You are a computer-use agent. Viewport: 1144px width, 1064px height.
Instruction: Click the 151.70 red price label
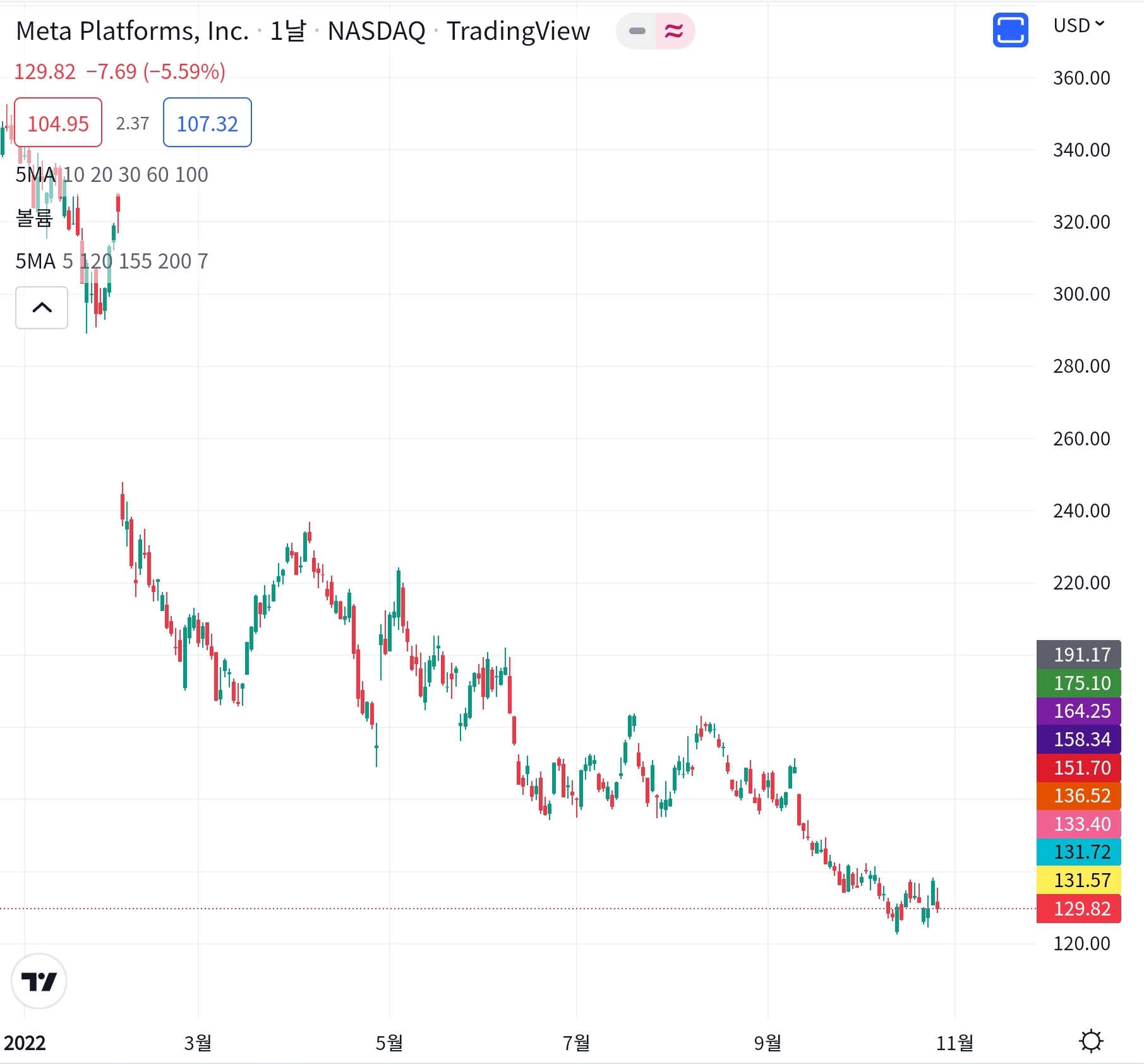1079,768
